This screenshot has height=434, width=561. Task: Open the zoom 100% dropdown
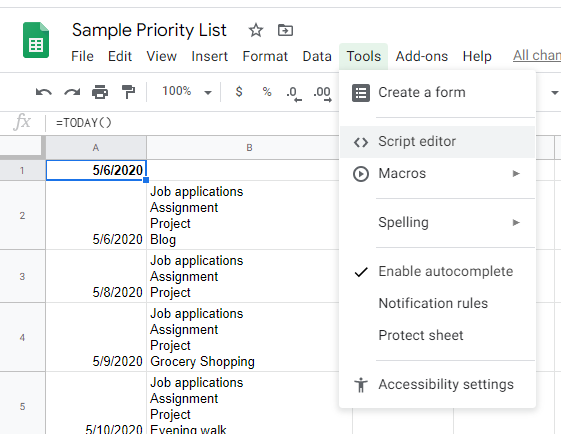[187, 92]
